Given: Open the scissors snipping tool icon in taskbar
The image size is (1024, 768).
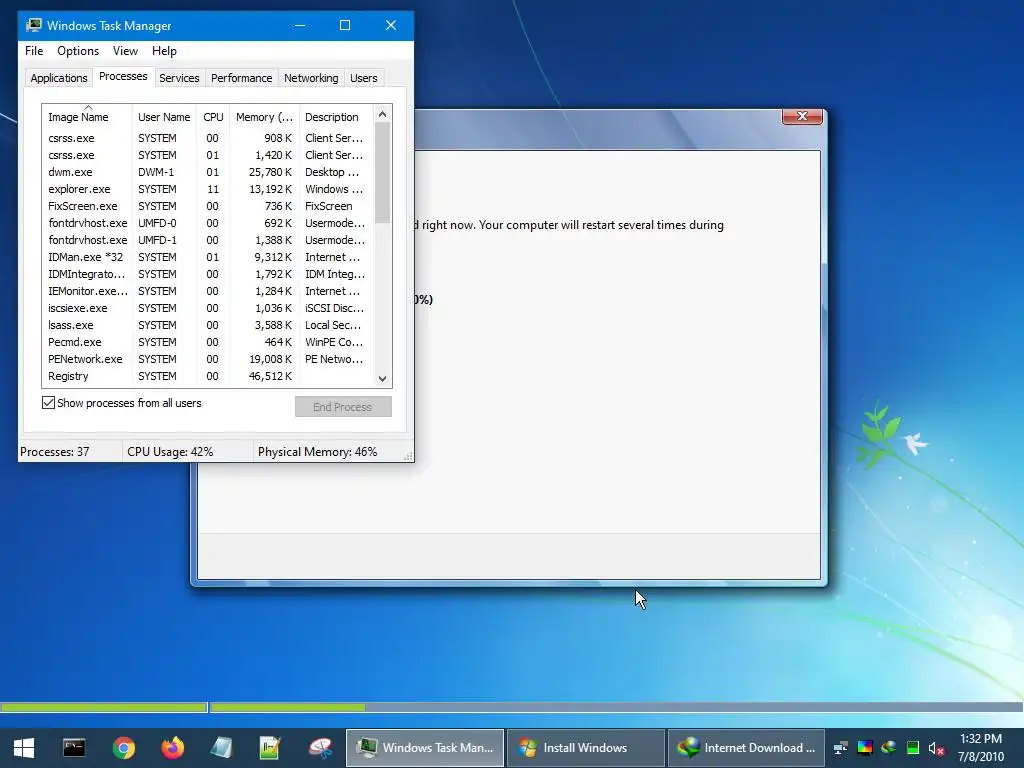Looking at the screenshot, I should (320, 748).
